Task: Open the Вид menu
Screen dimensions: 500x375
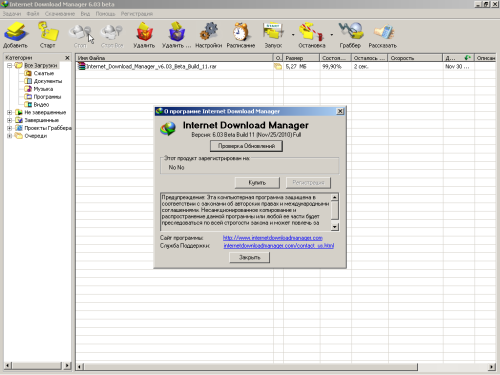Action: (85, 14)
